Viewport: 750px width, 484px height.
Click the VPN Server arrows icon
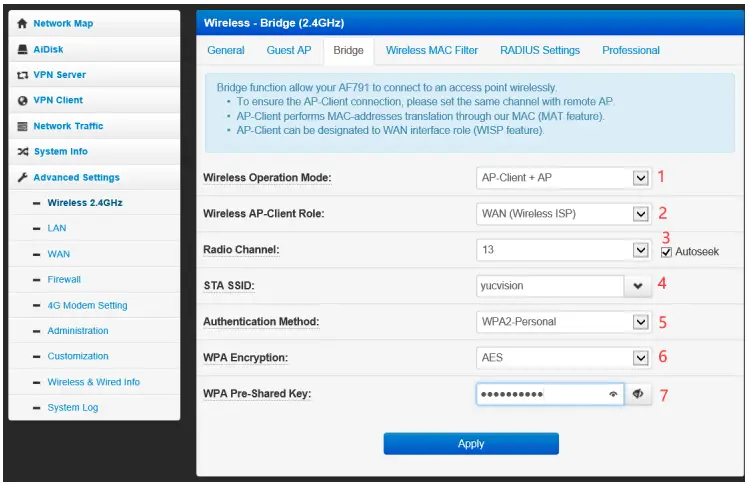[23, 75]
